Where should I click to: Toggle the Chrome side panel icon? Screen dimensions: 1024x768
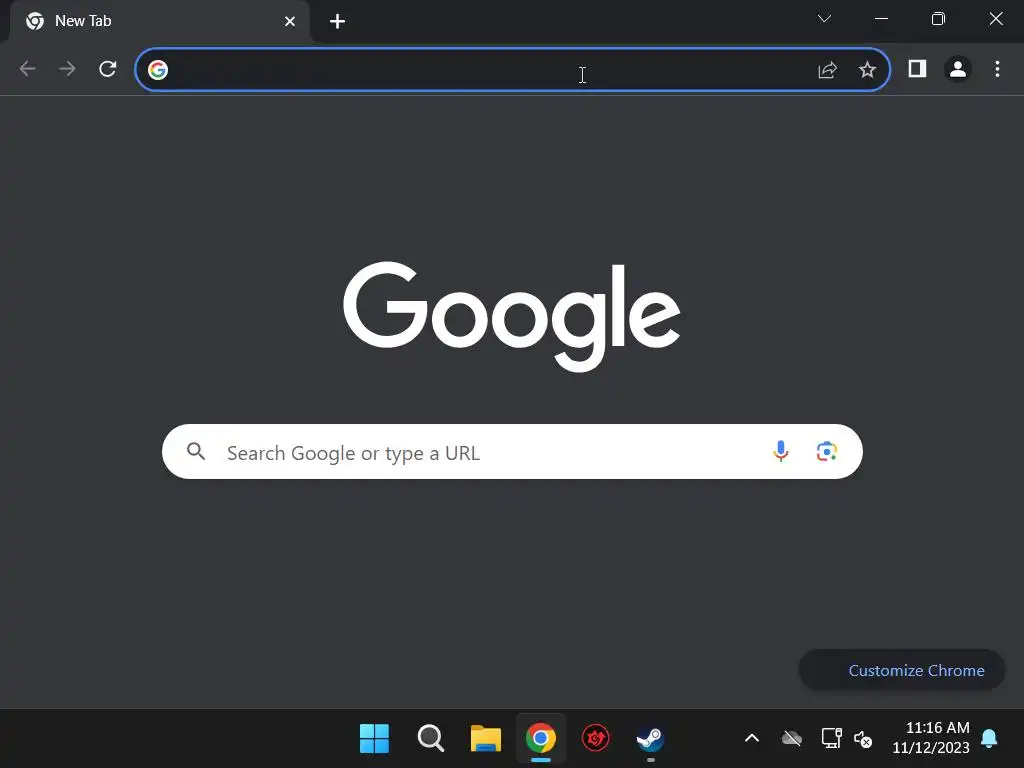click(x=917, y=69)
